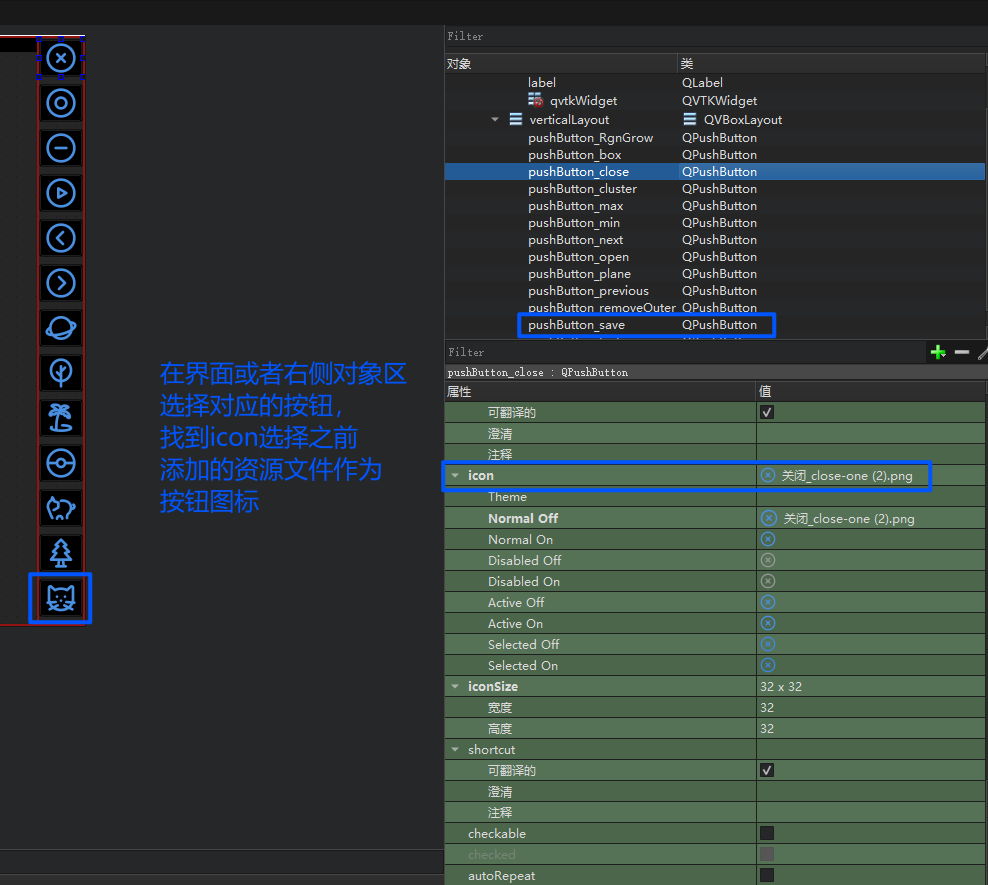
Task: Click the palm tree button icon
Action: click(60, 418)
